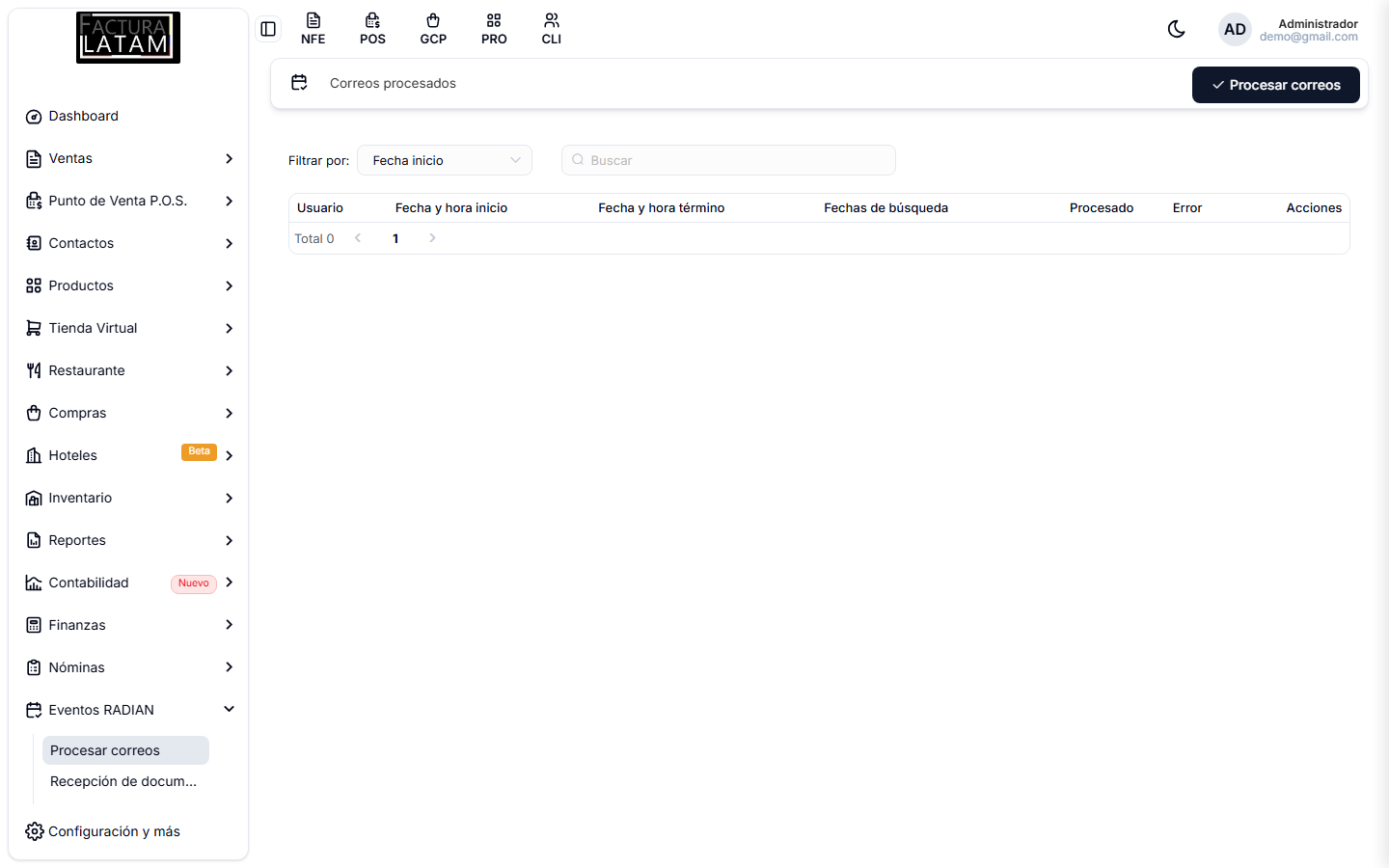Expand the Finanzas menu chevron
Screen dimensions: 1389x868
pos(229,625)
